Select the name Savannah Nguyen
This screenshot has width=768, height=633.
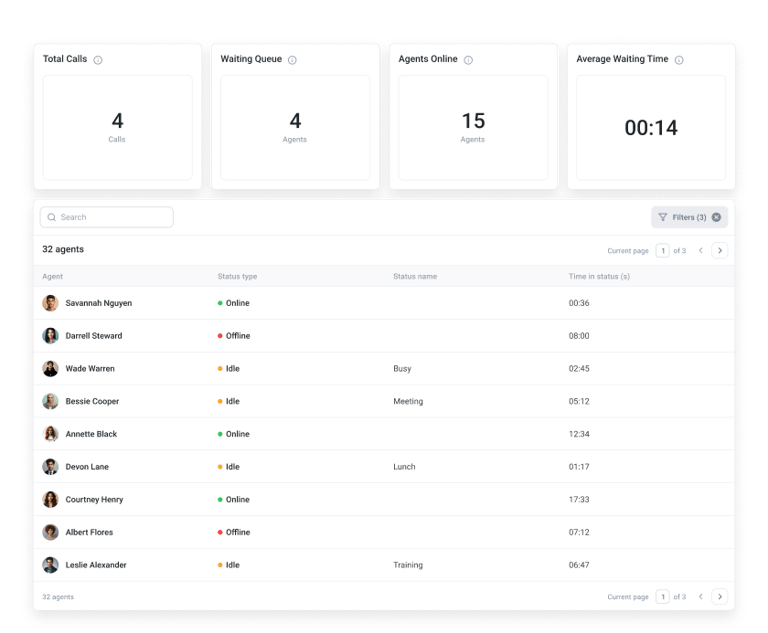tap(98, 303)
